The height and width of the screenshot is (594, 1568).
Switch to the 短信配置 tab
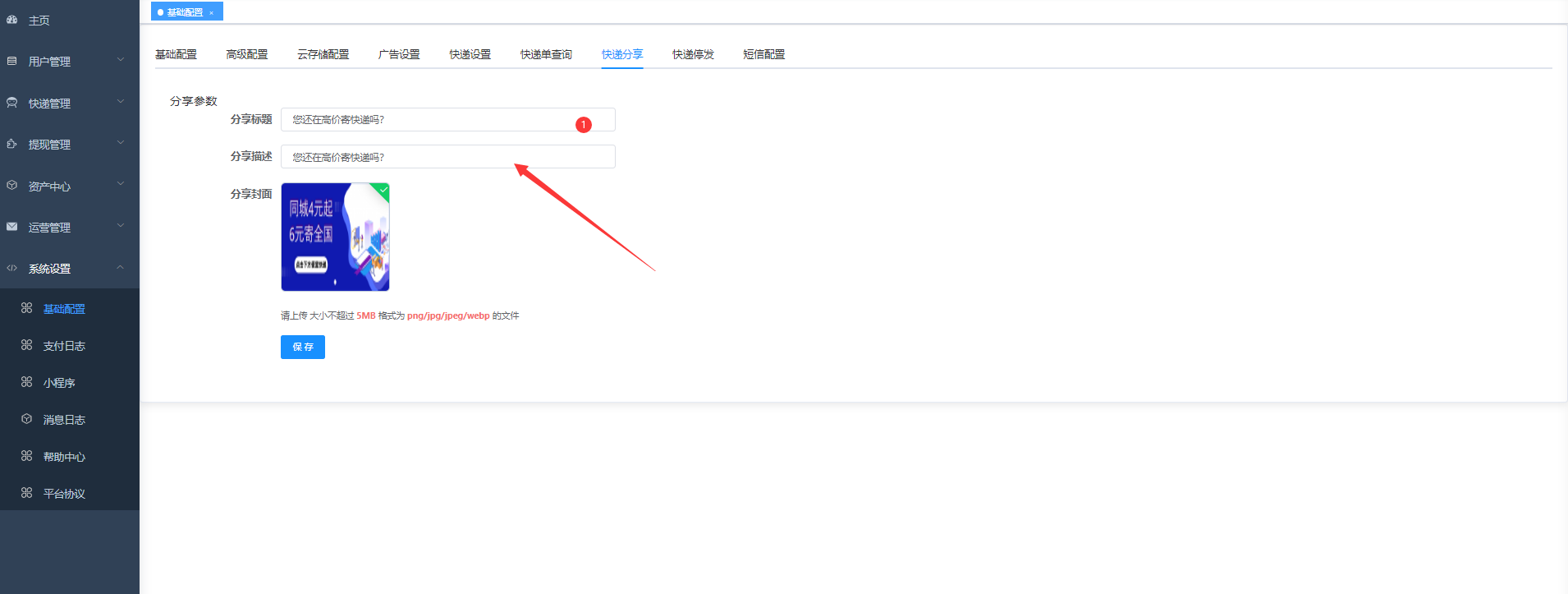coord(763,54)
